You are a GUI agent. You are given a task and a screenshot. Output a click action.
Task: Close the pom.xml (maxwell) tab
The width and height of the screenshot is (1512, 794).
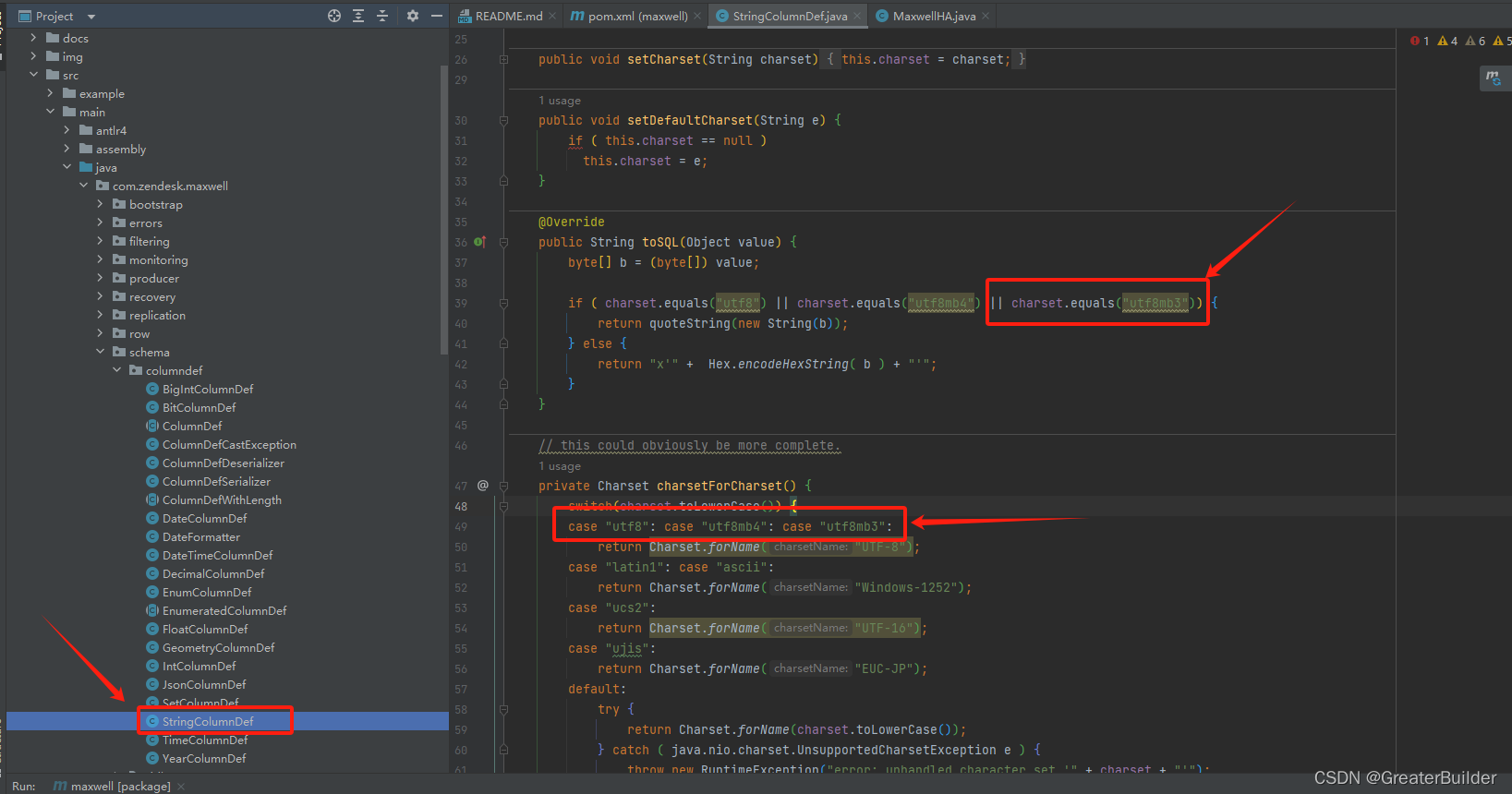[x=697, y=16]
